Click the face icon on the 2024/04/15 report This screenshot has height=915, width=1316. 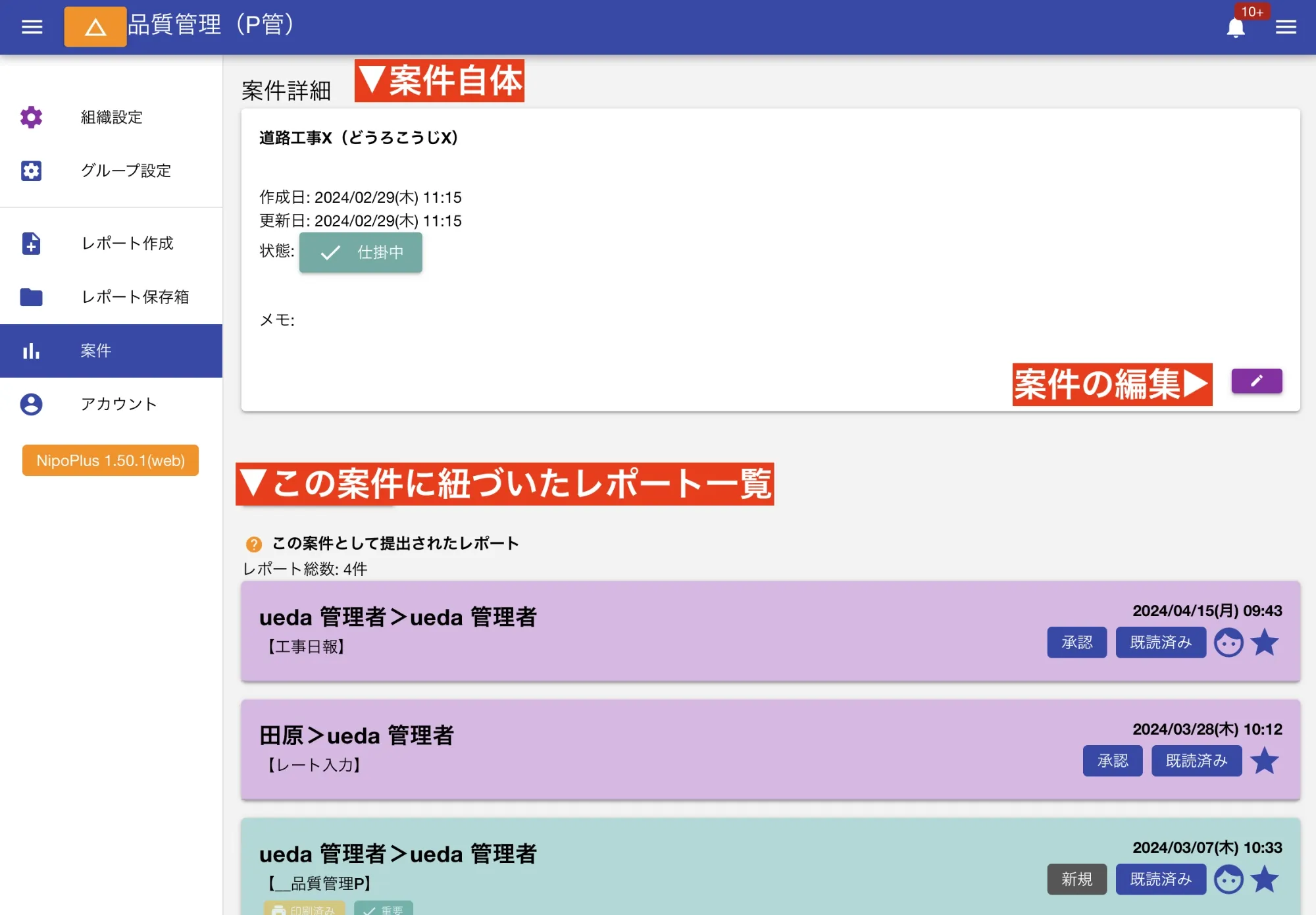1228,642
